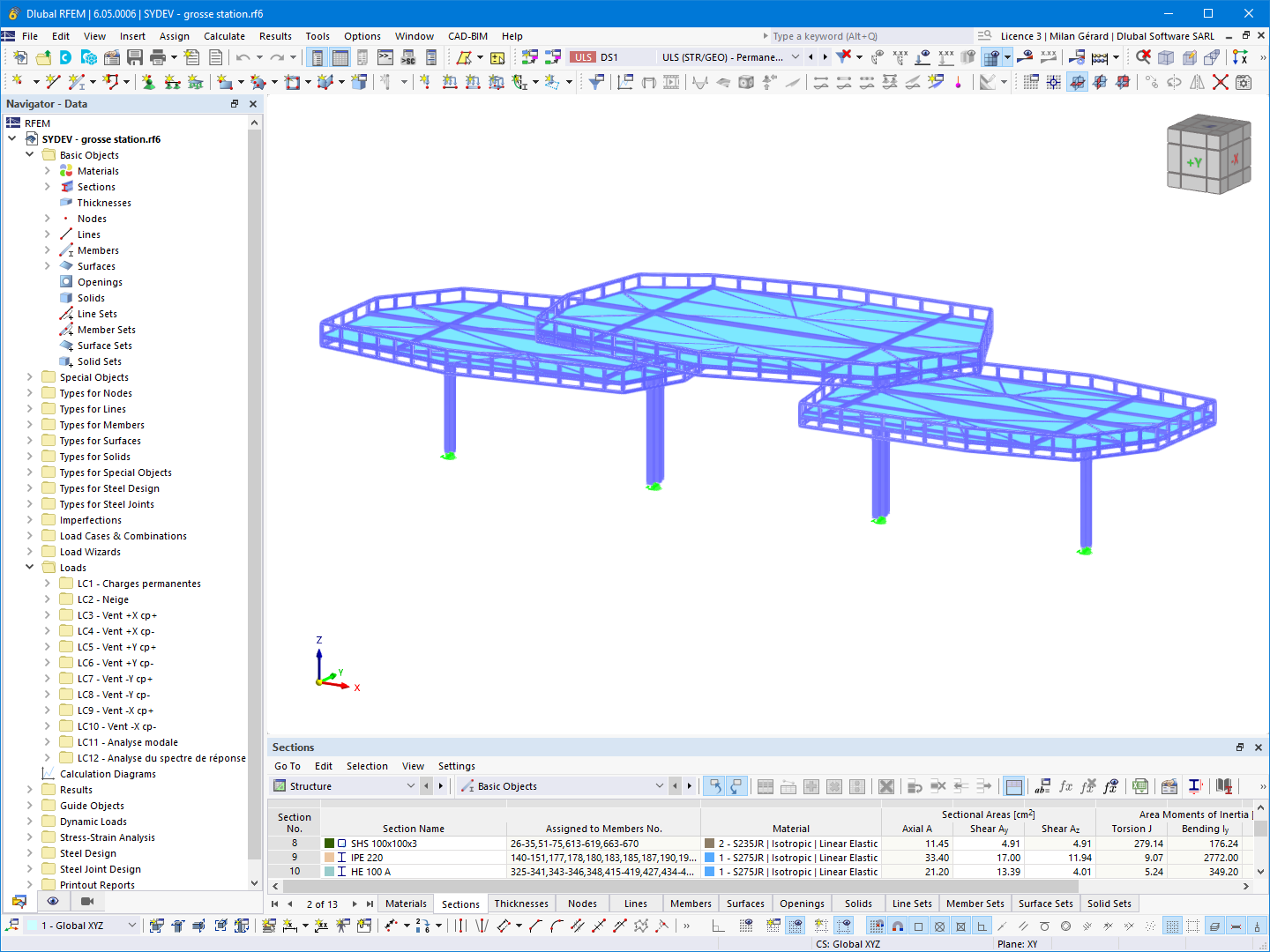Open the Calculate menu
Image resolution: width=1270 pixels, height=952 pixels.
[x=224, y=36]
